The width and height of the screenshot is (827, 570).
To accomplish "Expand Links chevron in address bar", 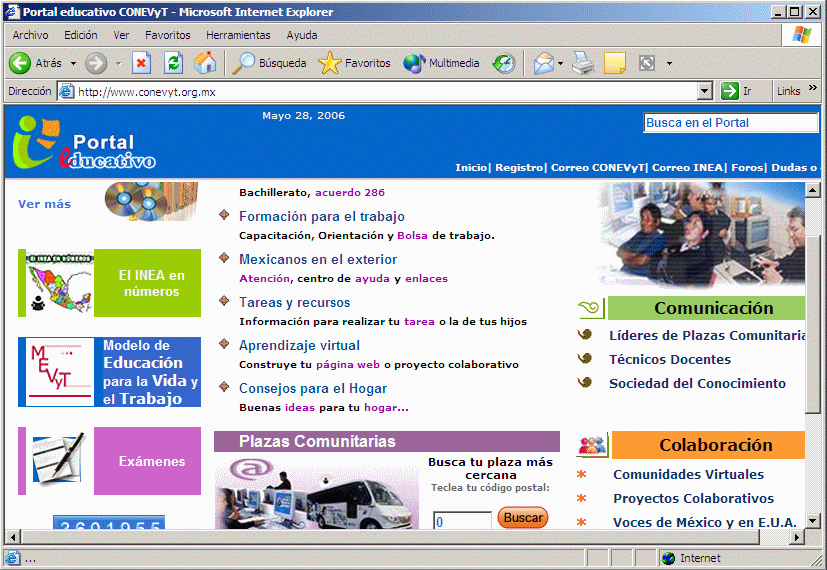I will [813, 88].
